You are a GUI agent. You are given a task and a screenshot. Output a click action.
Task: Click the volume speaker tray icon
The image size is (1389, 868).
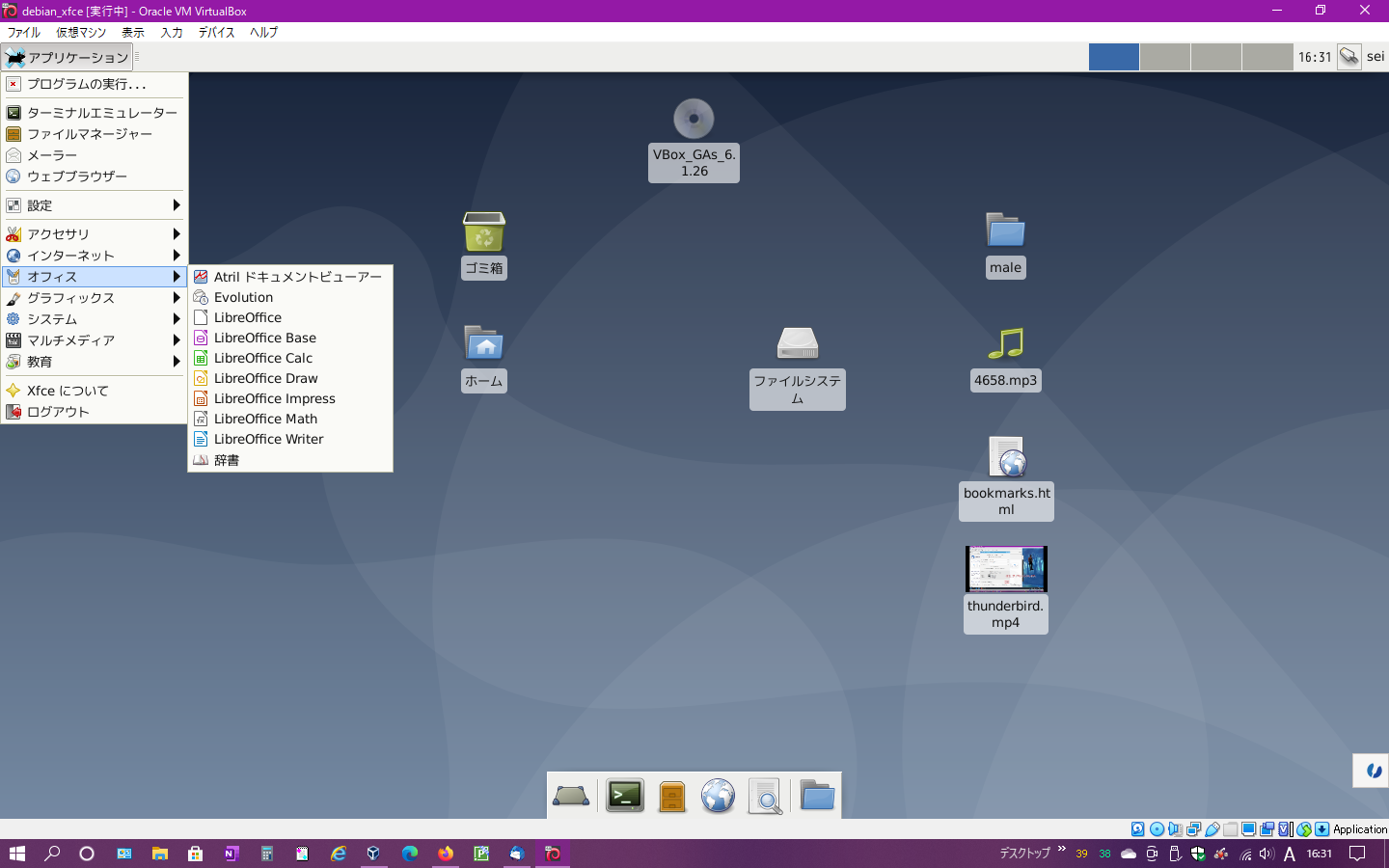1266,854
